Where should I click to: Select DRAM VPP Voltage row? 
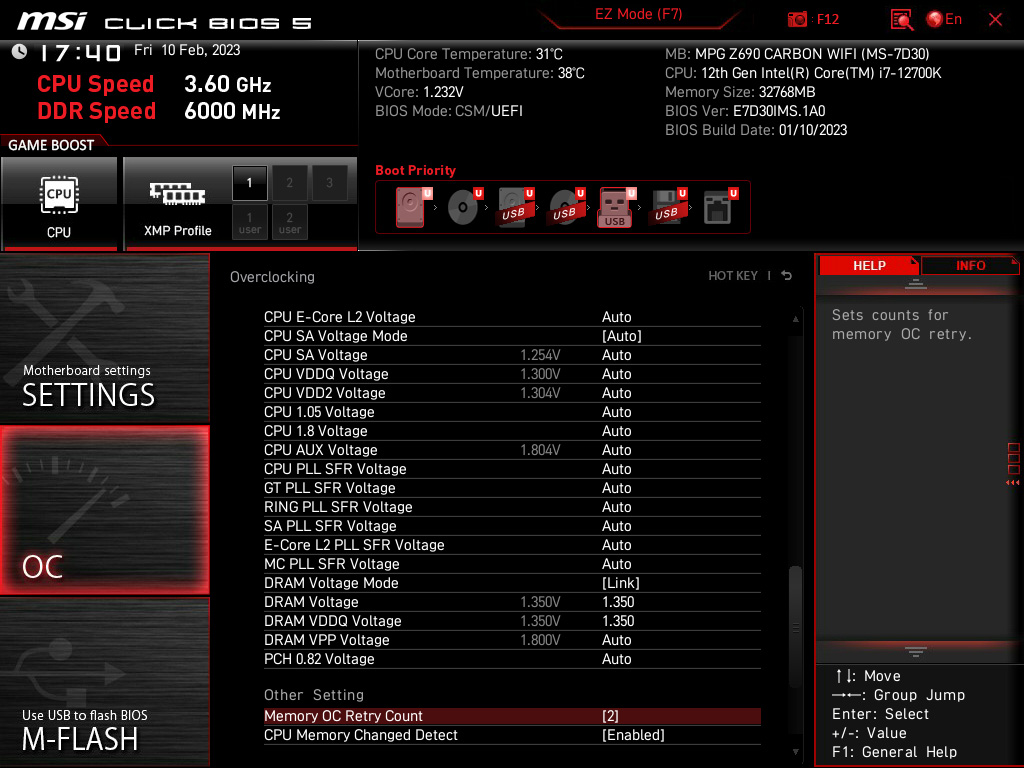(512, 639)
